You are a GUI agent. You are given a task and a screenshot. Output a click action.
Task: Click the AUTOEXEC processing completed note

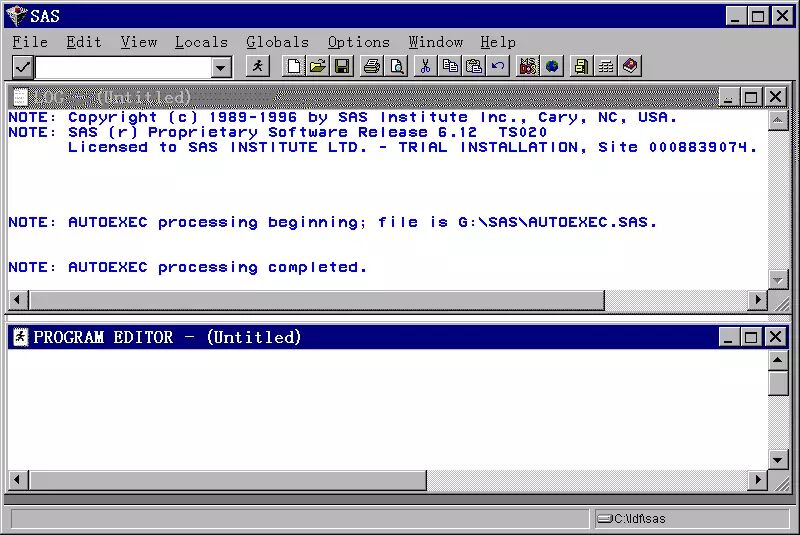coord(187,268)
